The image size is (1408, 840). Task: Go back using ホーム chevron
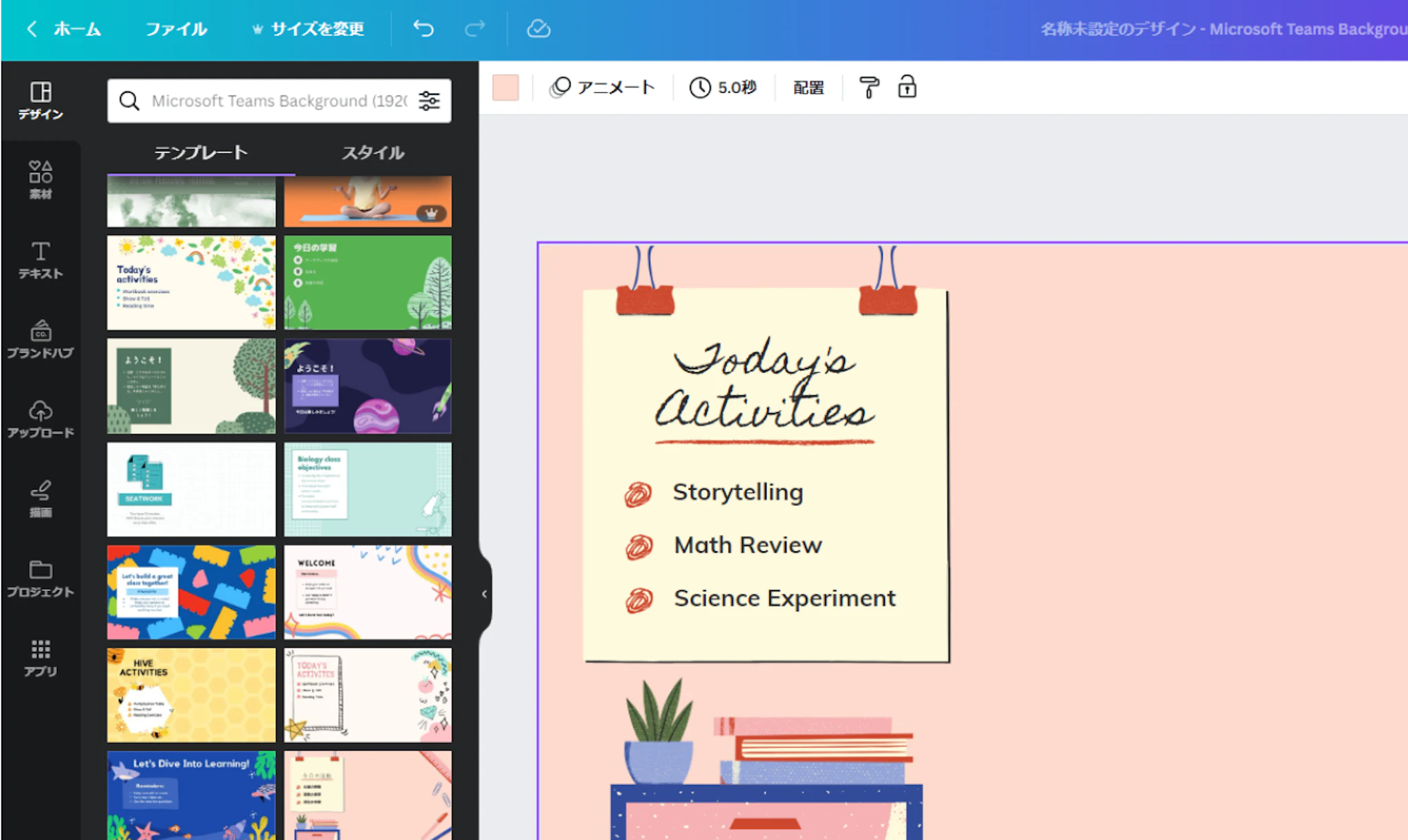(32, 29)
